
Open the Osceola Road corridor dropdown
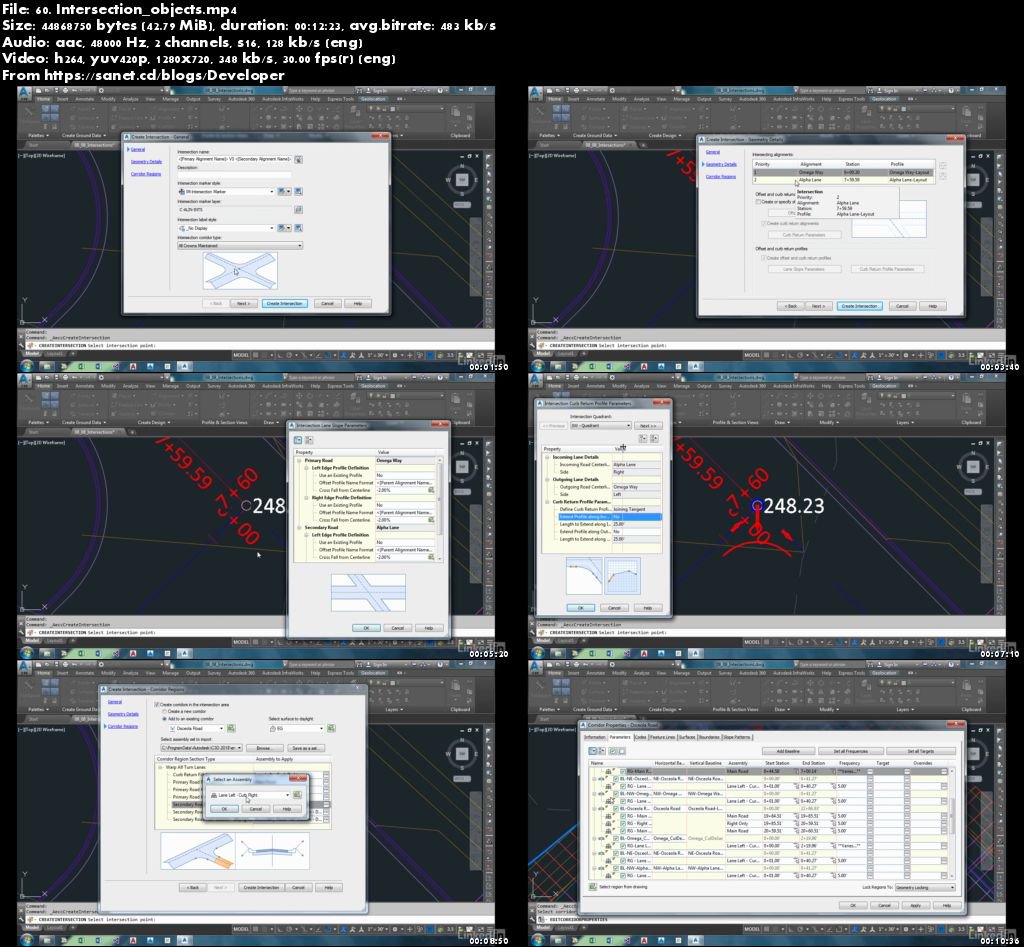pos(197,728)
